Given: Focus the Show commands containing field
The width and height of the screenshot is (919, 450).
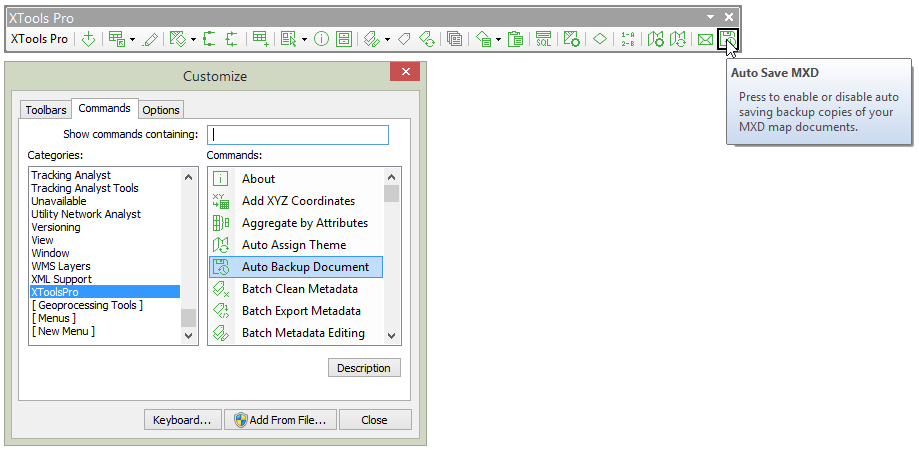Looking at the screenshot, I should (298, 134).
